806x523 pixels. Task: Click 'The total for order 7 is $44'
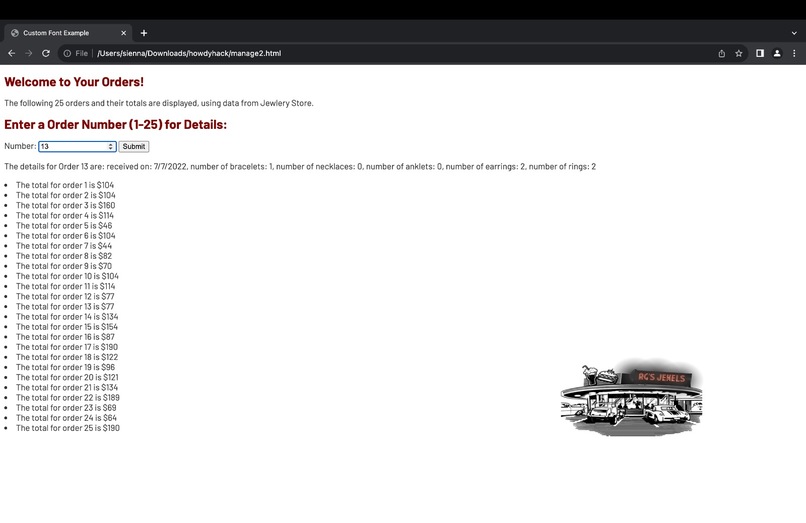(64, 246)
